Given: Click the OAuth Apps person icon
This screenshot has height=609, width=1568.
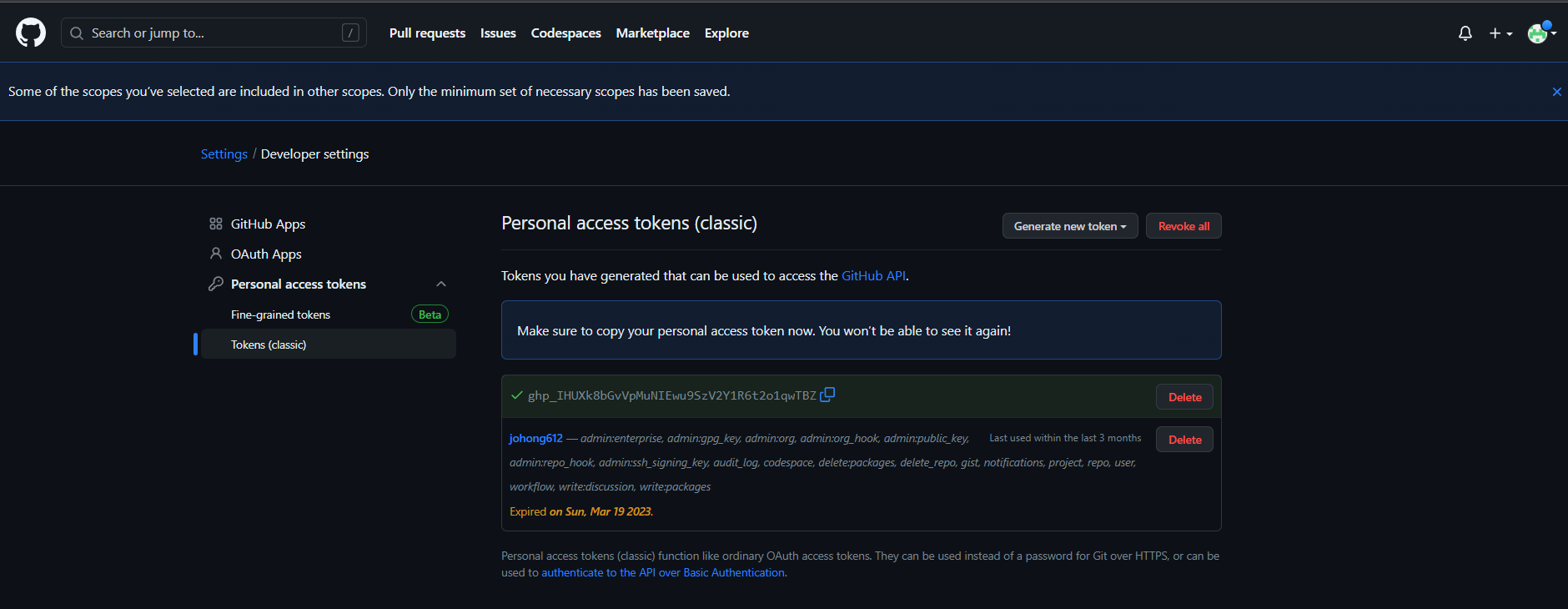Looking at the screenshot, I should click(216, 254).
